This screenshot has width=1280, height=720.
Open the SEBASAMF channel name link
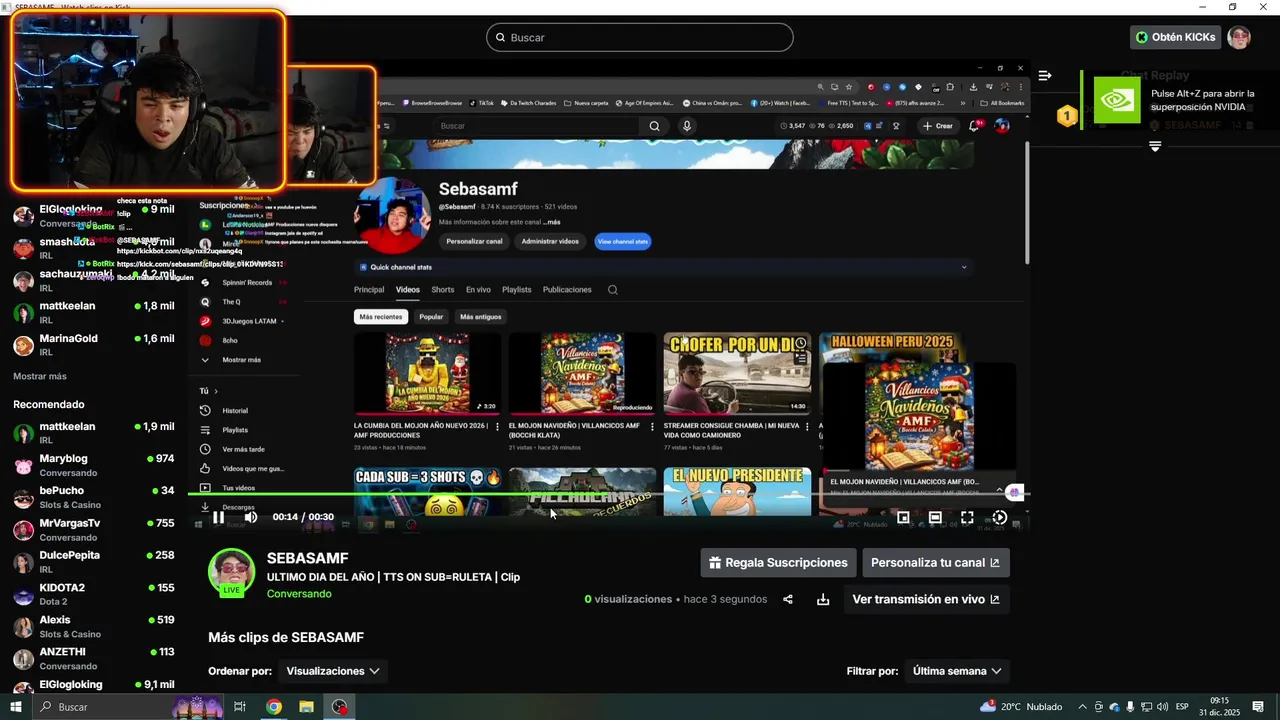[307, 558]
